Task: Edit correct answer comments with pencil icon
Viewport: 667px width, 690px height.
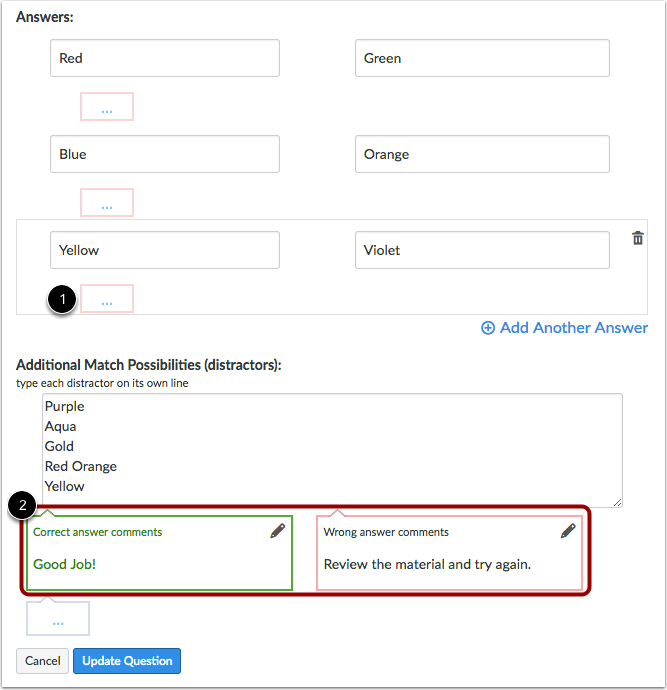Action: tap(278, 531)
